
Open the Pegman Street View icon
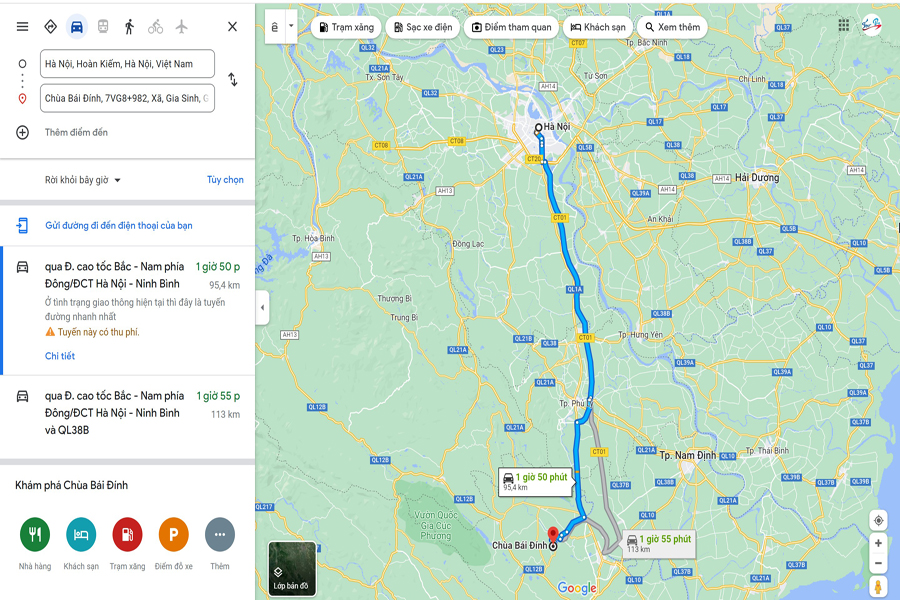[x=878, y=586]
